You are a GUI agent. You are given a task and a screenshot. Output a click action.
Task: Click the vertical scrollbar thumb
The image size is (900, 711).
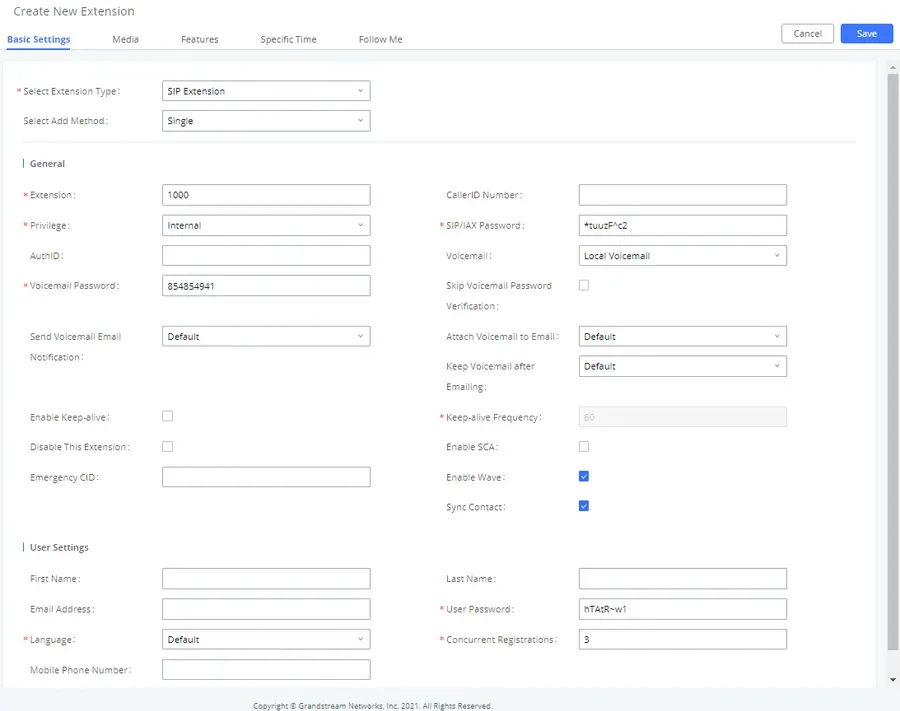click(x=893, y=362)
